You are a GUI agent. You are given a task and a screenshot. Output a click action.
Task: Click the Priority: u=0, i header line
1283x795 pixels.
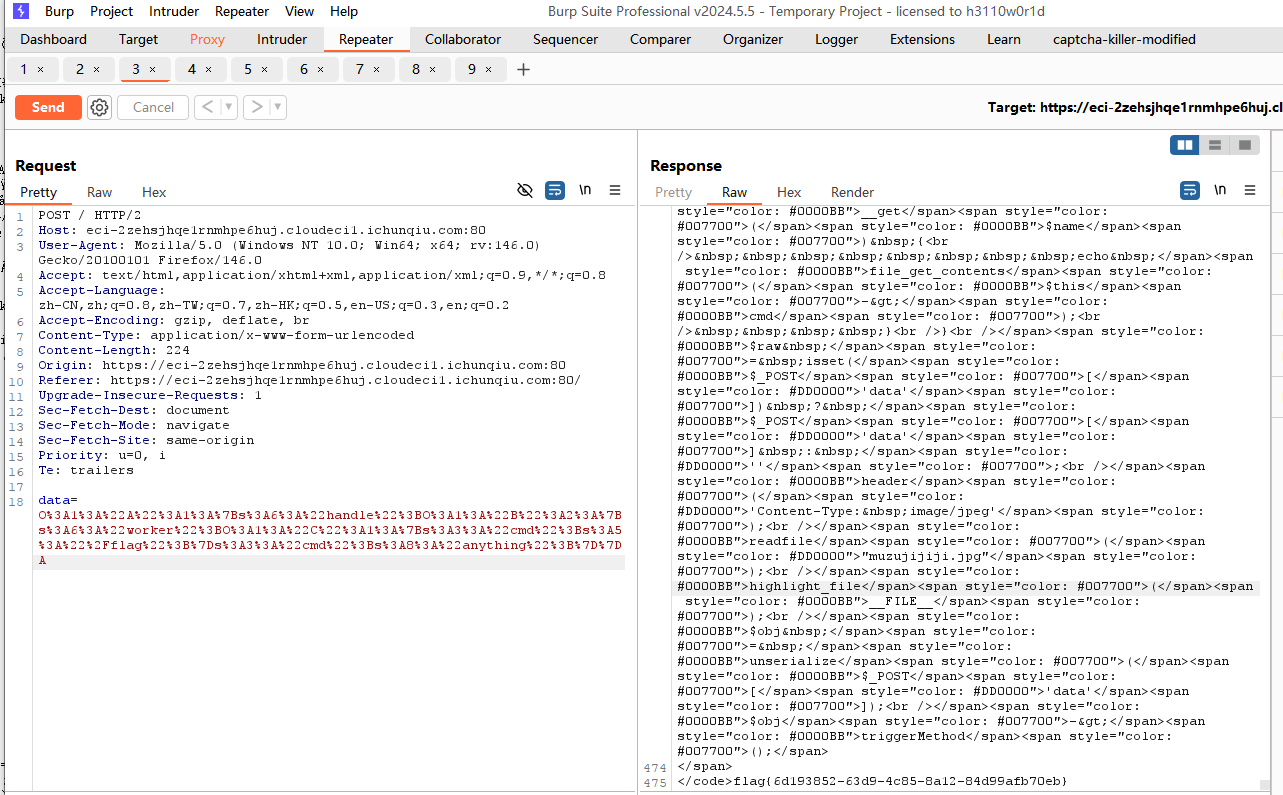102,455
